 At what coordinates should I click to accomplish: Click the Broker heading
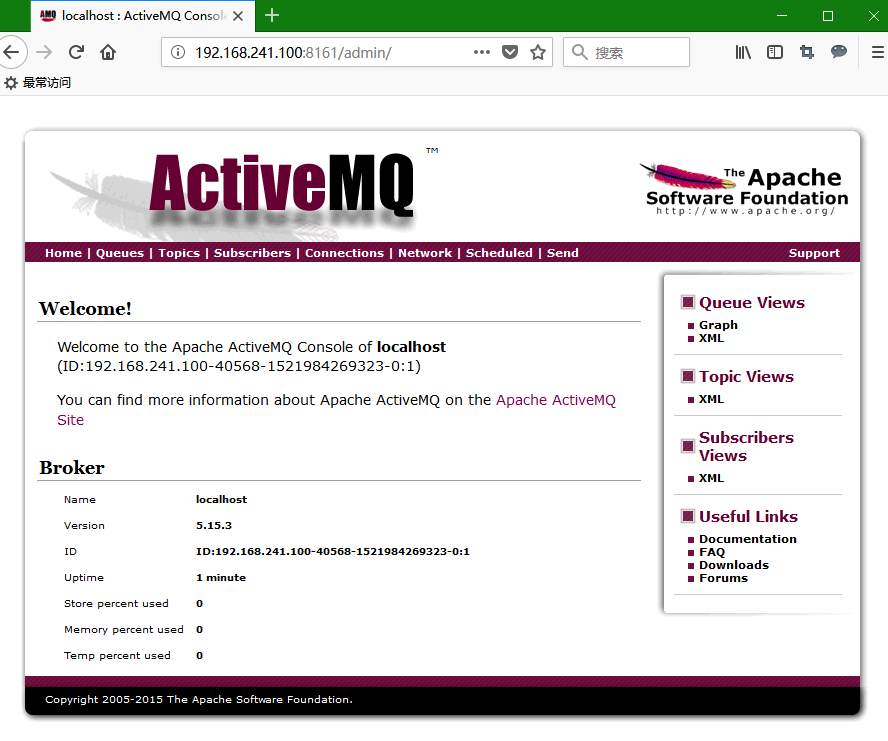(71, 467)
